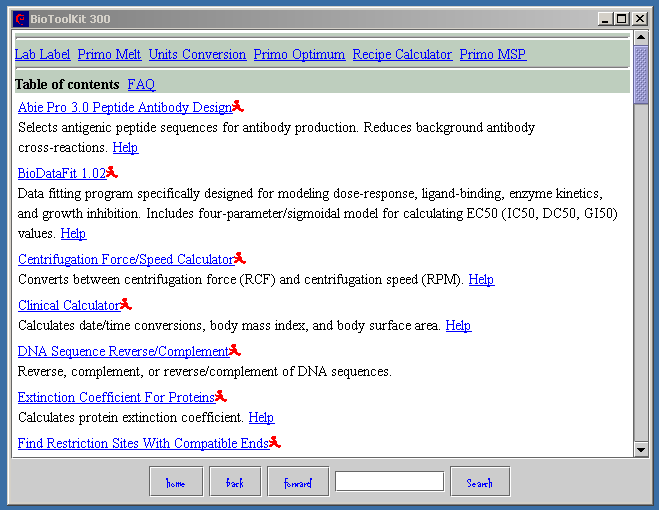Open the BioDataFit 1.02 link
659x510 pixels.
pyautogui.click(x=62, y=173)
